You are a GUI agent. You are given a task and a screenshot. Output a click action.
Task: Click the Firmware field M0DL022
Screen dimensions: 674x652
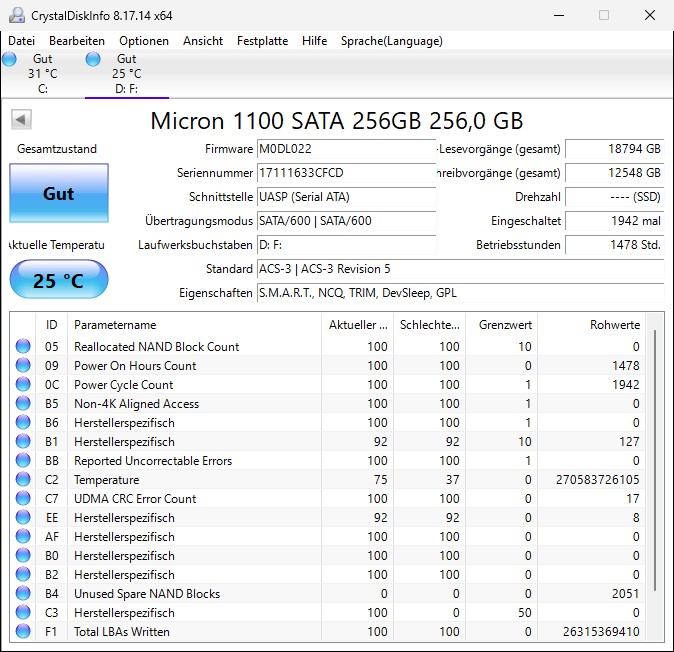(346, 149)
